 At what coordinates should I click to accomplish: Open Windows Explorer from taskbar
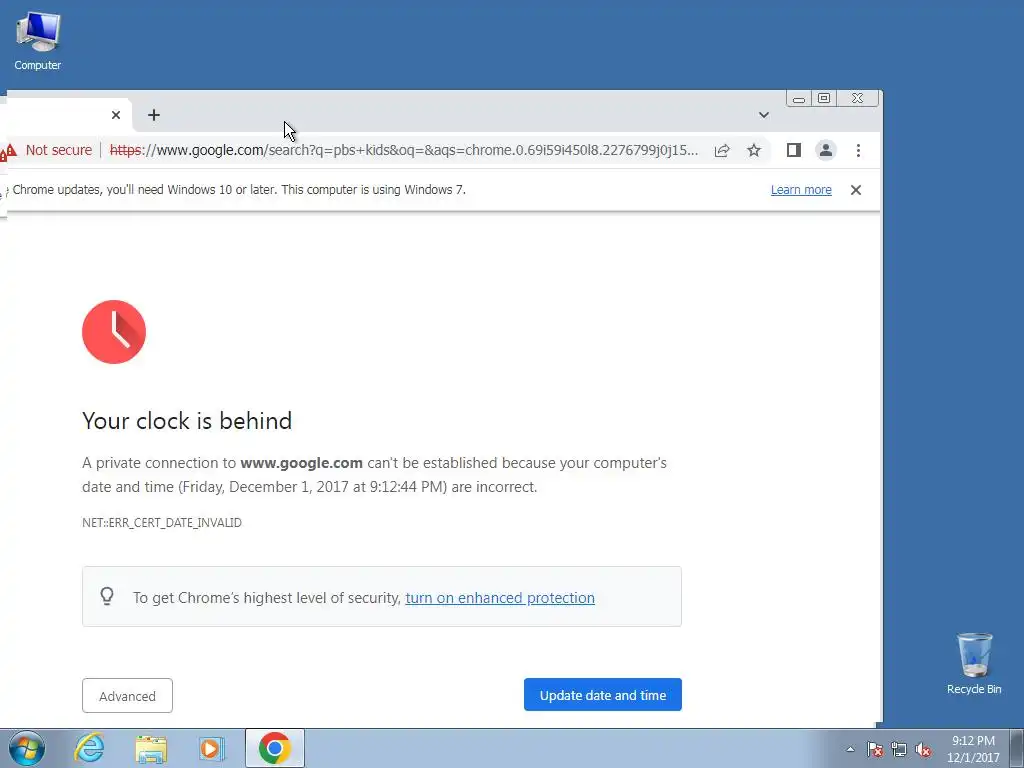click(x=151, y=749)
